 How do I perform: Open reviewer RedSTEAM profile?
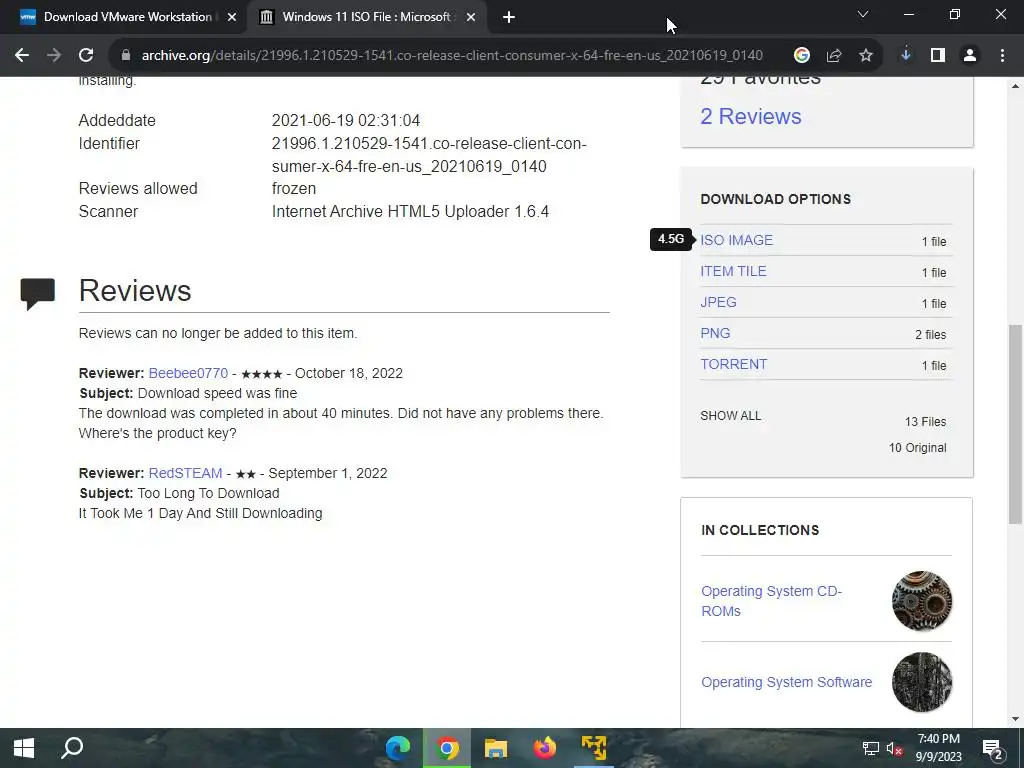(185, 473)
